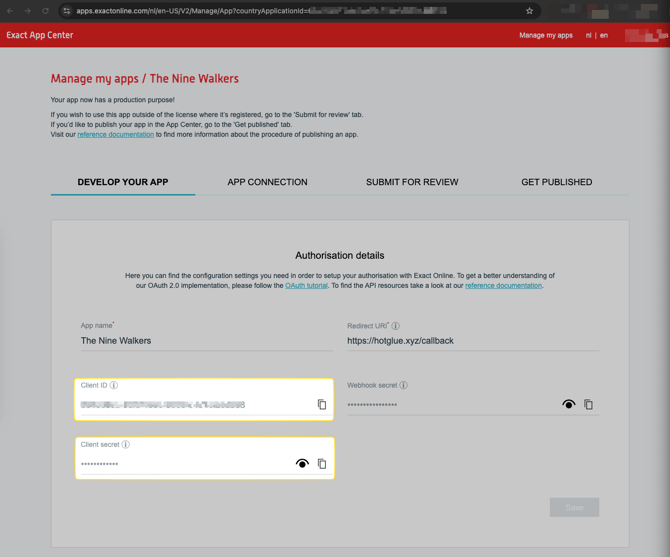Reveal the Client secret with eye icon
This screenshot has height=557, width=670.
click(302, 464)
